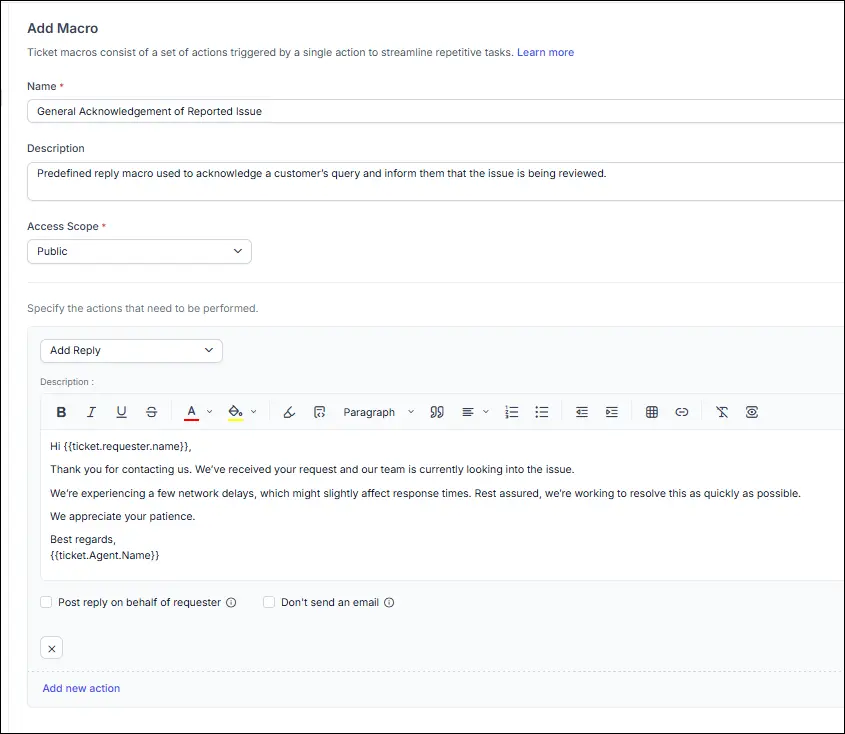The width and height of the screenshot is (845, 734).
Task: Click the 'We appreciate your patience.' line
Action: (122, 516)
